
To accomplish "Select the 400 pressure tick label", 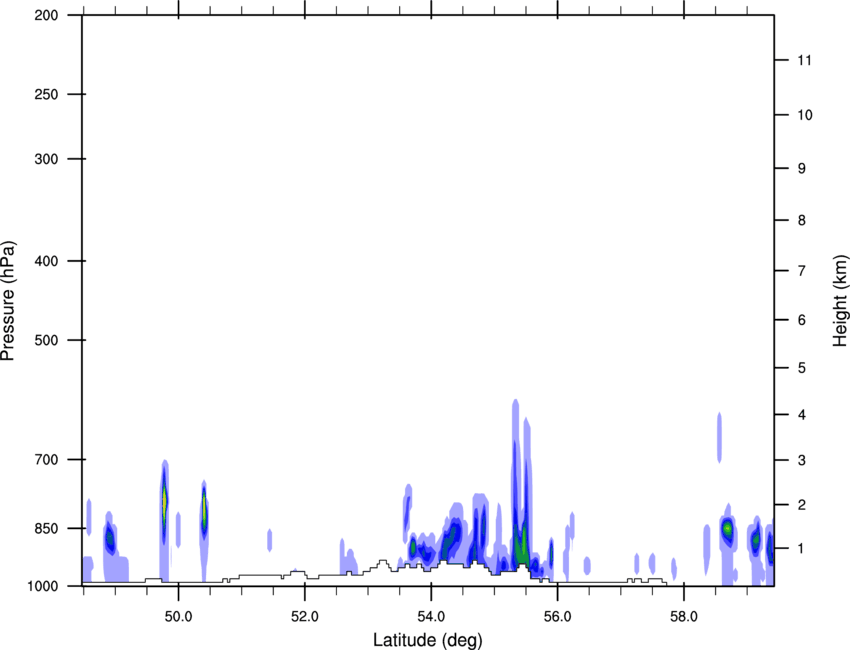I will pyautogui.click(x=46, y=261).
